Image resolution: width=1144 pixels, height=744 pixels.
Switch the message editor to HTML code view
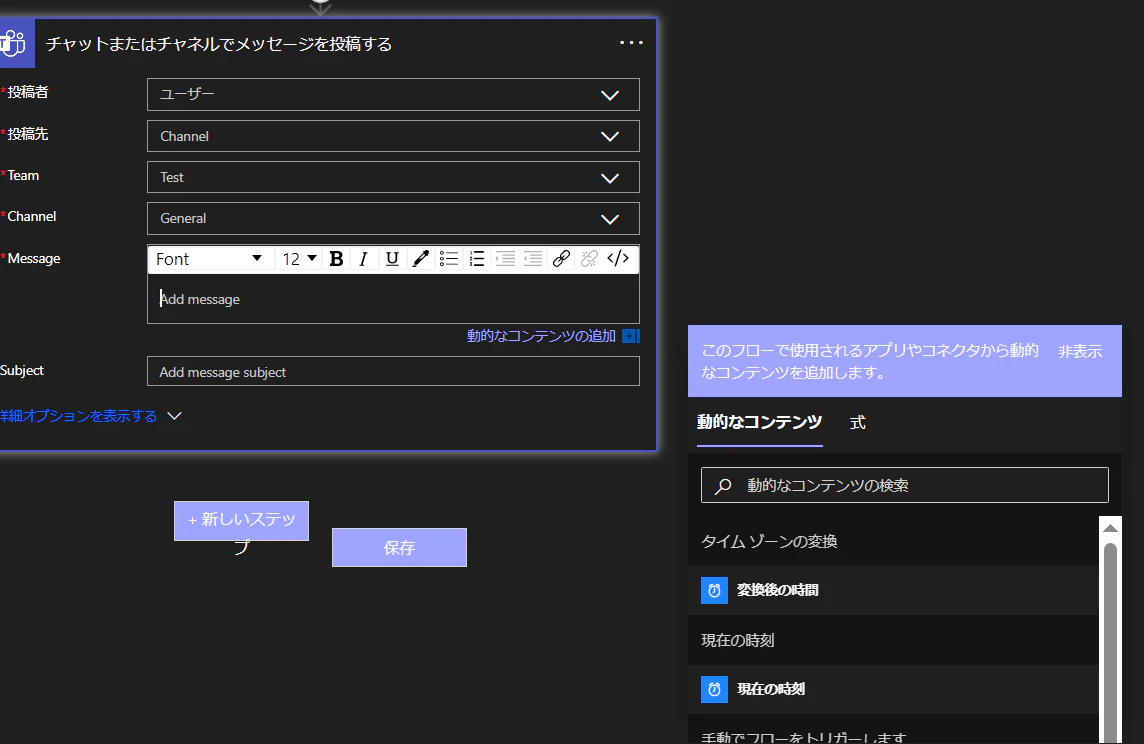pyautogui.click(x=619, y=258)
